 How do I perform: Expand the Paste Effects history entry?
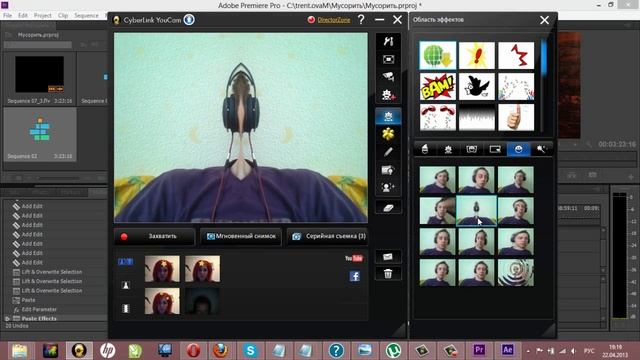point(7,318)
